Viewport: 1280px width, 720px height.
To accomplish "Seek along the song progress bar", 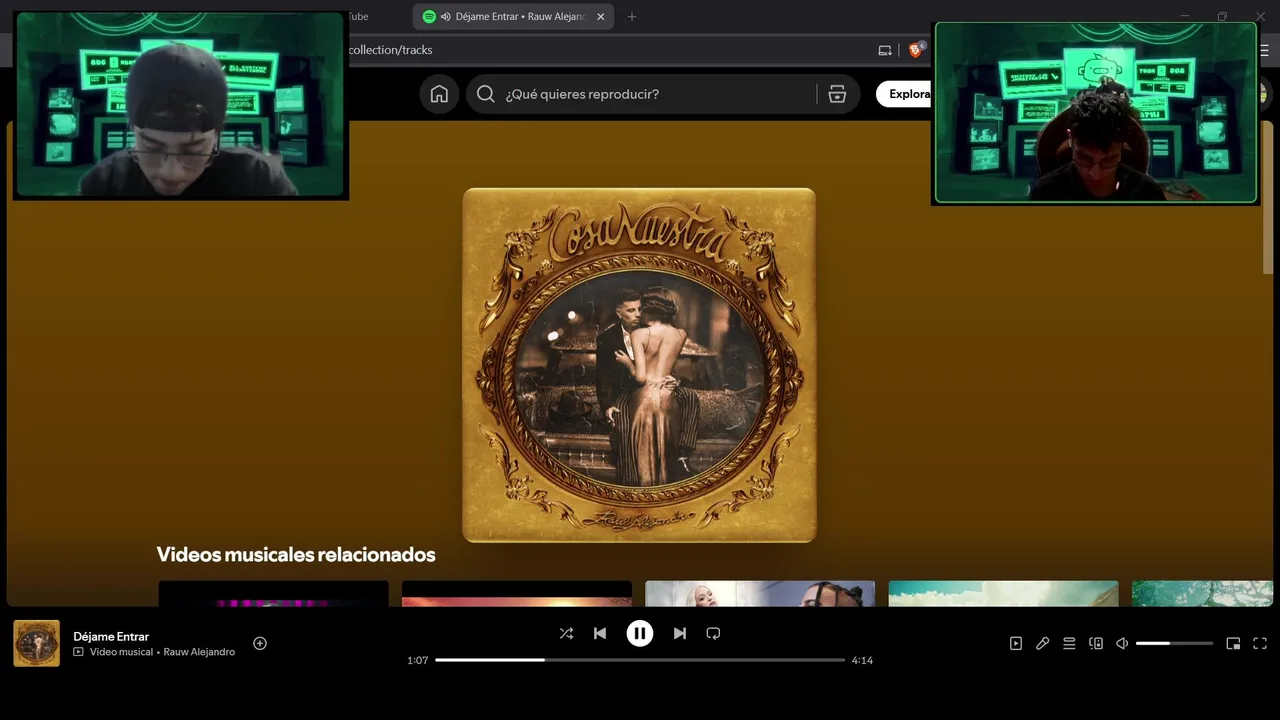I will point(640,660).
